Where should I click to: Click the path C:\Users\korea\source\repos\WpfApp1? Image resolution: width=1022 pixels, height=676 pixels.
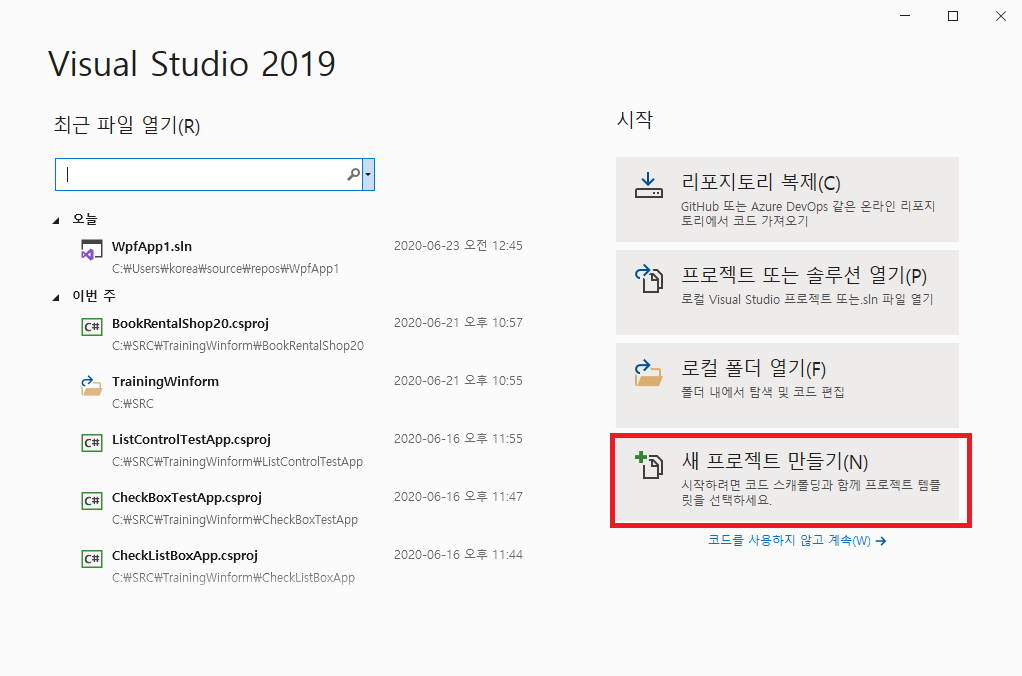226,269
